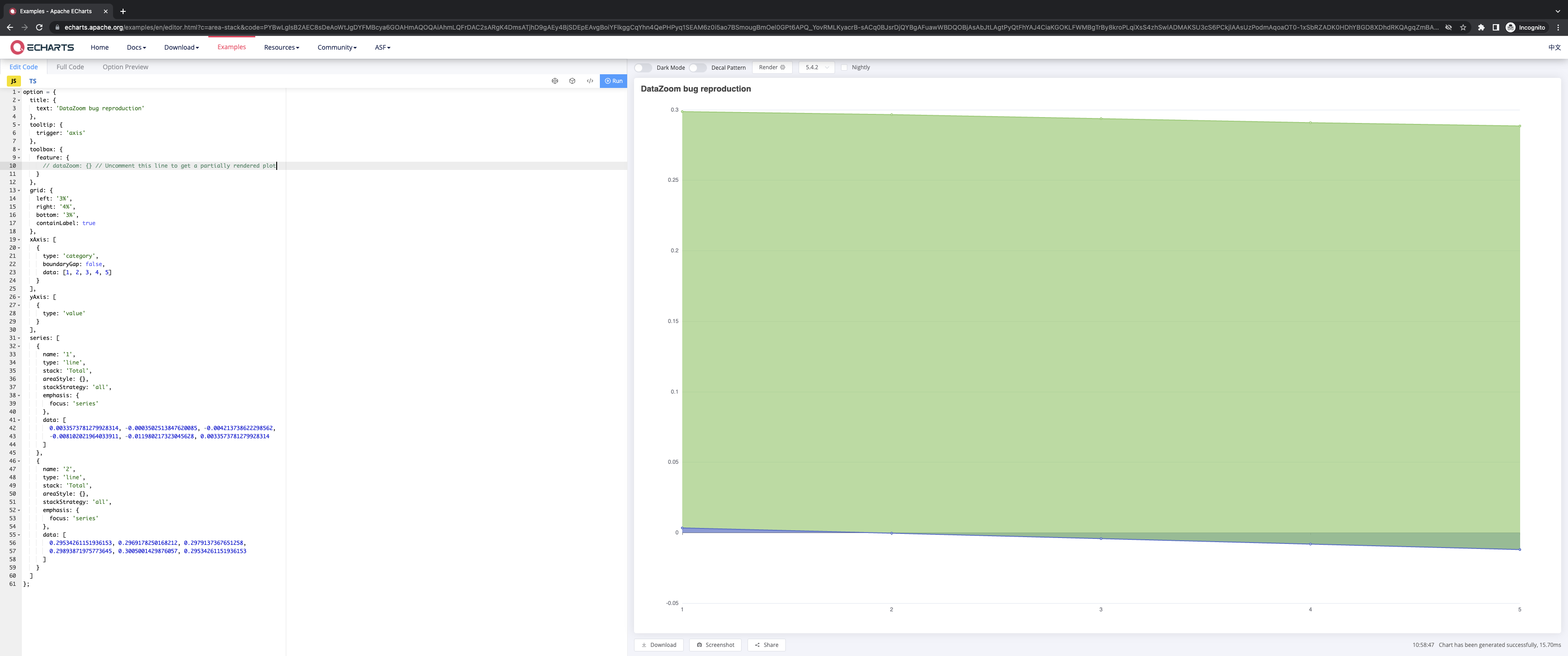
Task: Click the </> code view icon near Run
Action: (589, 80)
